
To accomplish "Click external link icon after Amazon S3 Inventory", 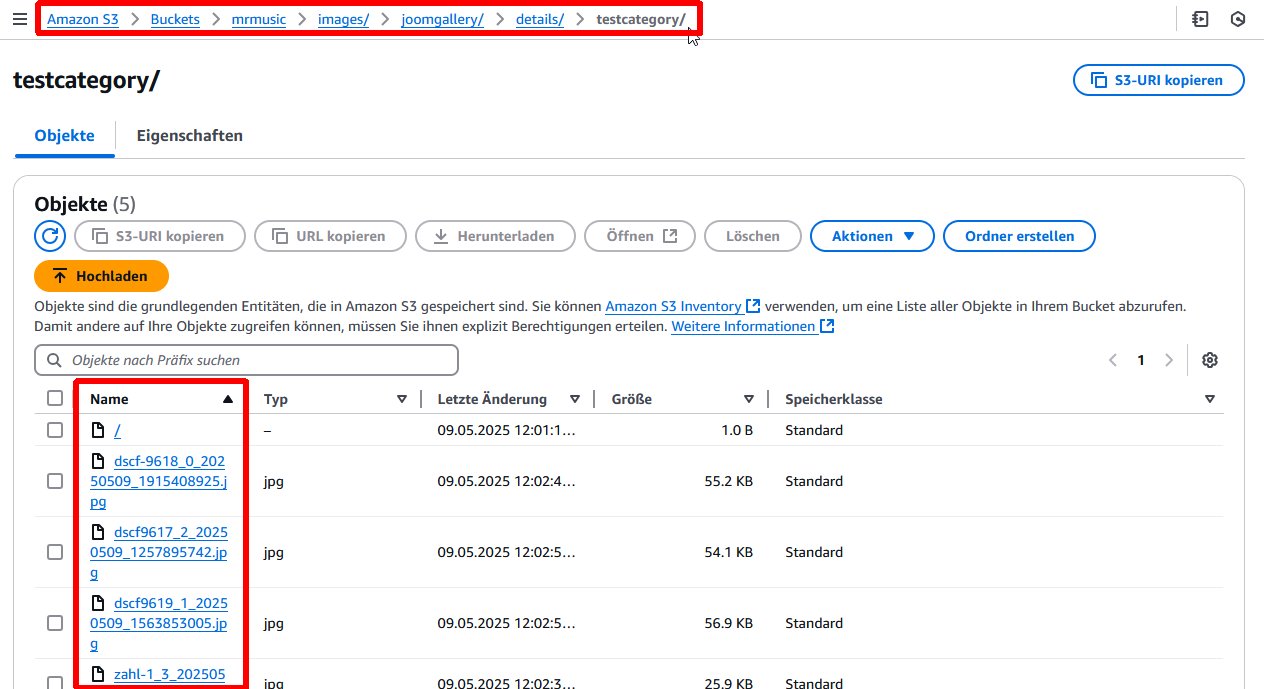I will pos(753,306).
